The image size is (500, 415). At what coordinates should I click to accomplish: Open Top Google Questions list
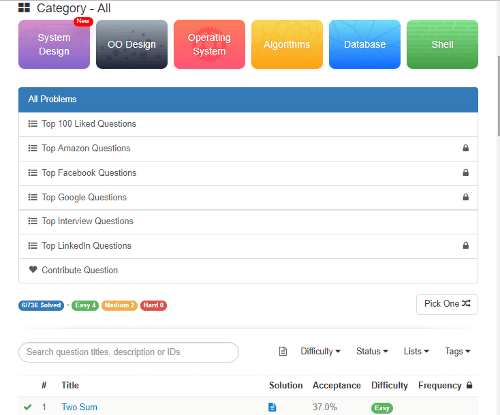[248, 197]
